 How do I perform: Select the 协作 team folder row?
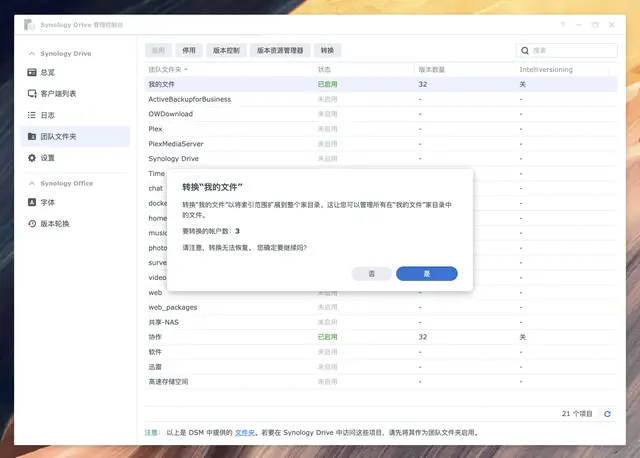tap(380, 337)
